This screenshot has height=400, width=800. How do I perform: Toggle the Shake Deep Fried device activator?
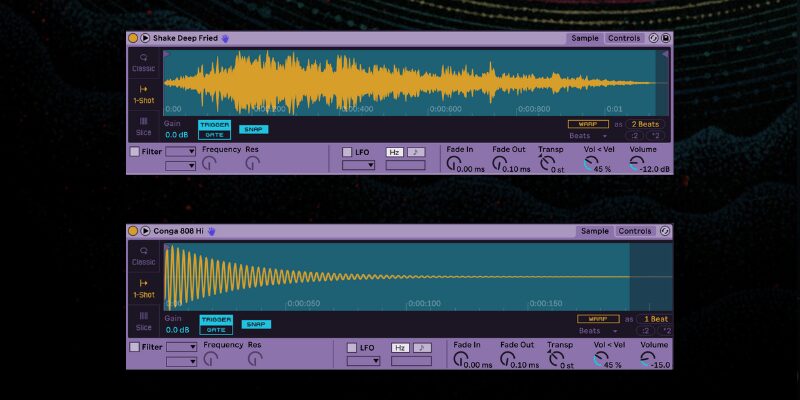[x=133, y=38]
